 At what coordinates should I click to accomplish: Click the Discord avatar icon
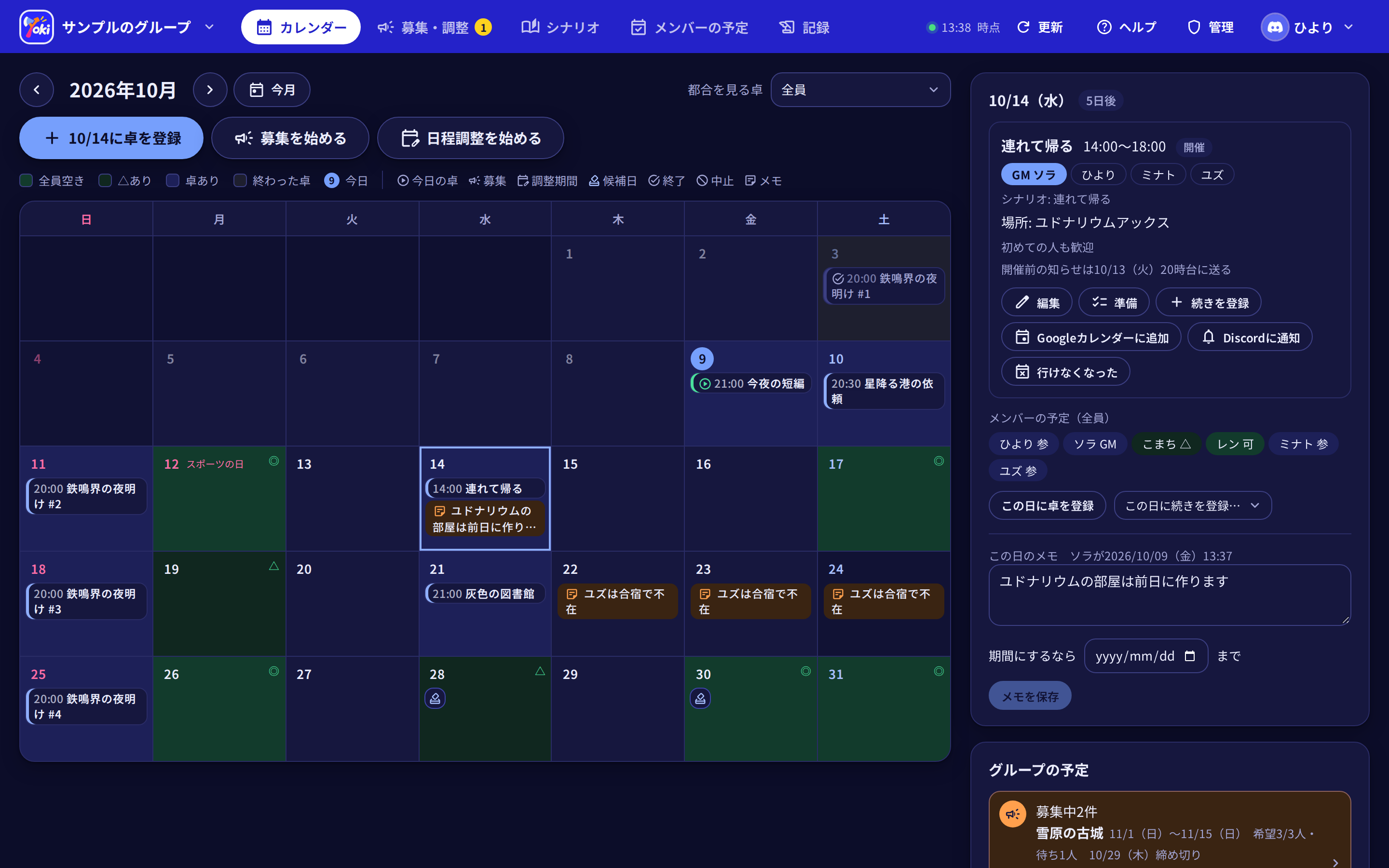click(1275, 27)
